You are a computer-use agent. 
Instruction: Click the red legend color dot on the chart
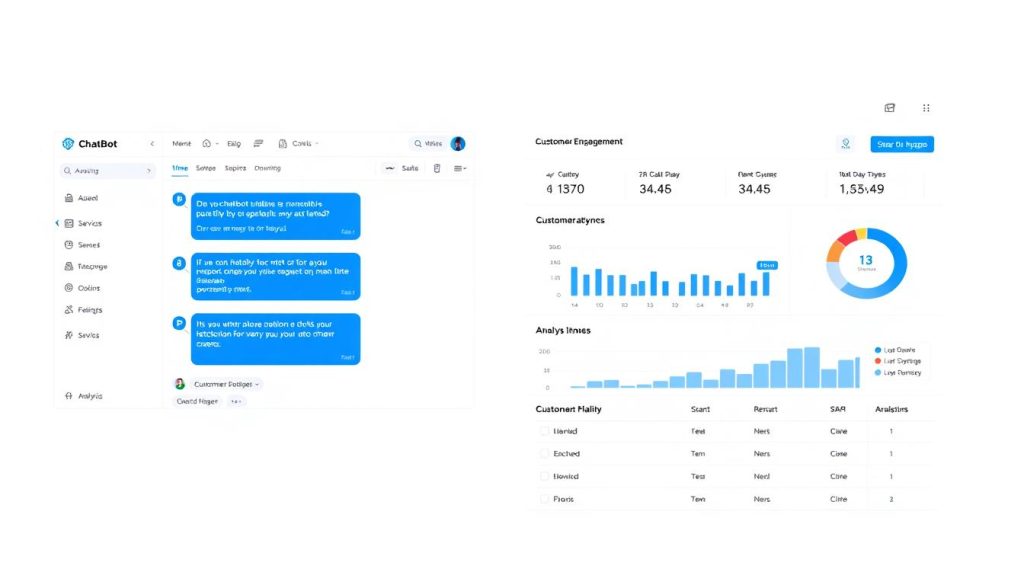click(x=878, y=361)
